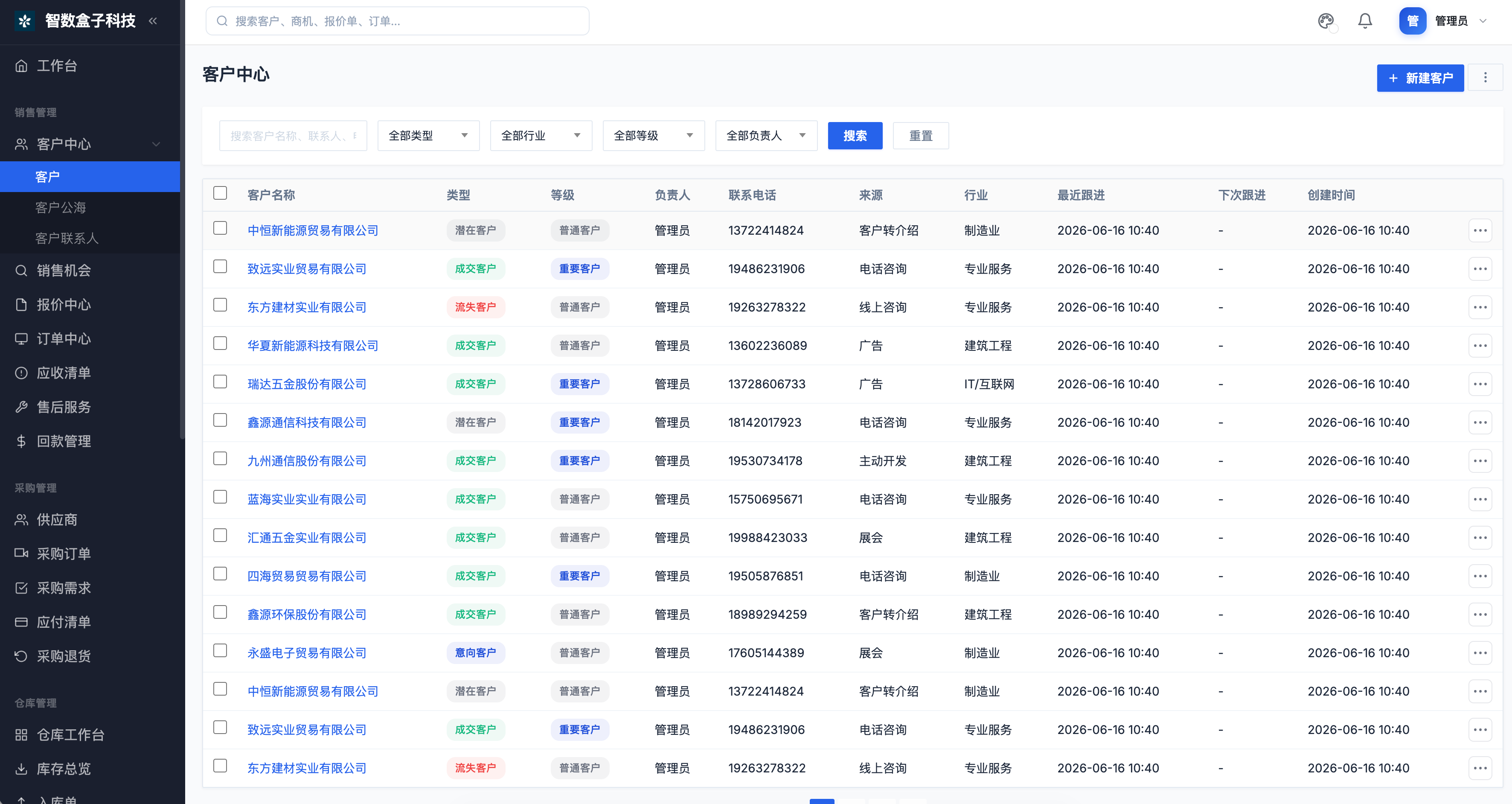Check 鑫源环保股份有限公司 row checkbox
The width and height of the screenshot is (1512, 804).
pos(220,612)
